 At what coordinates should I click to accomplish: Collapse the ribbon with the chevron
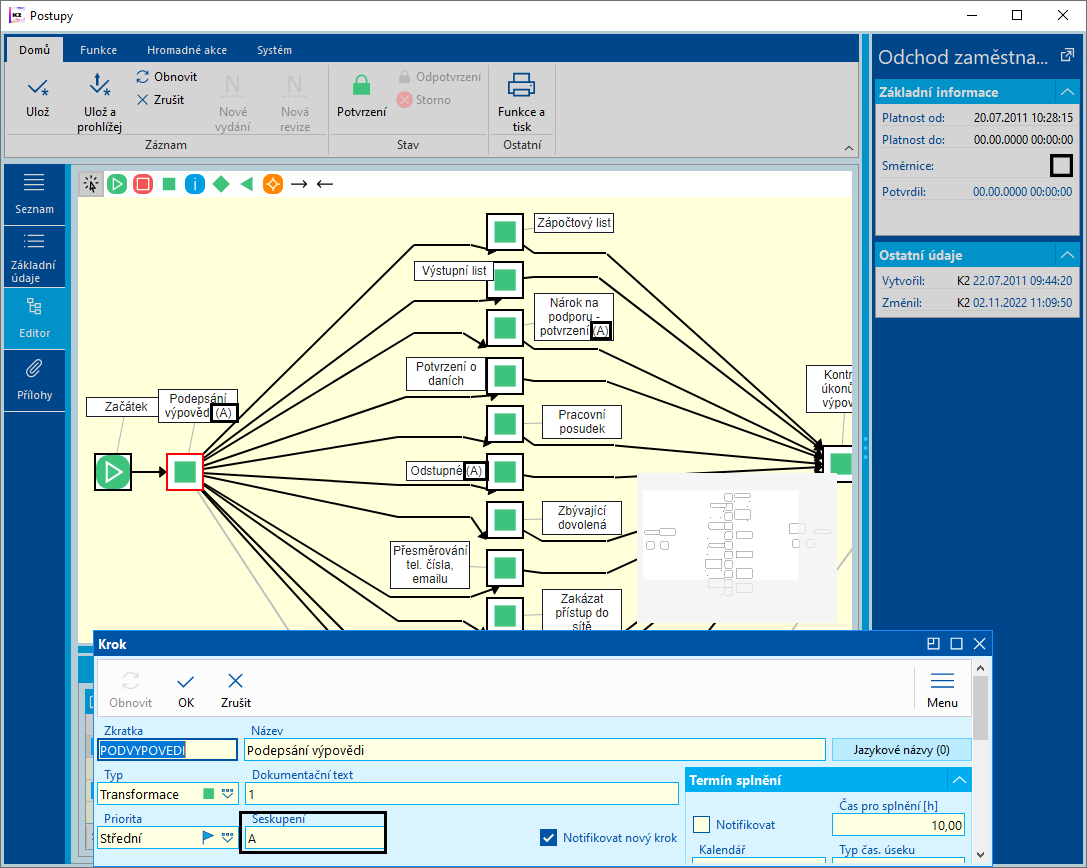click(849, 148)
